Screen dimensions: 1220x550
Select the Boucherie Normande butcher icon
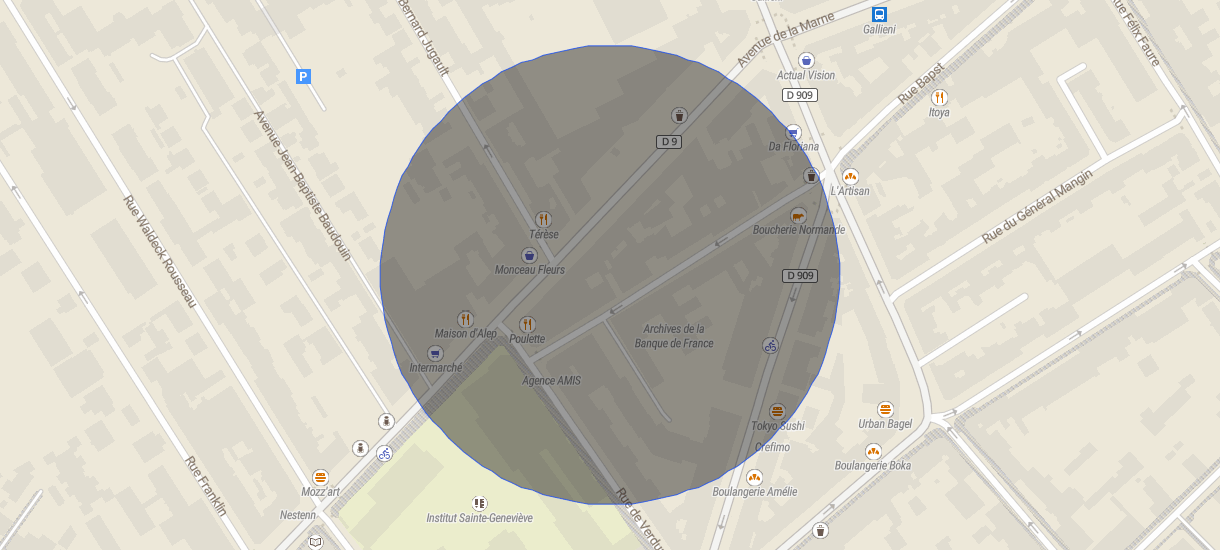798,215
